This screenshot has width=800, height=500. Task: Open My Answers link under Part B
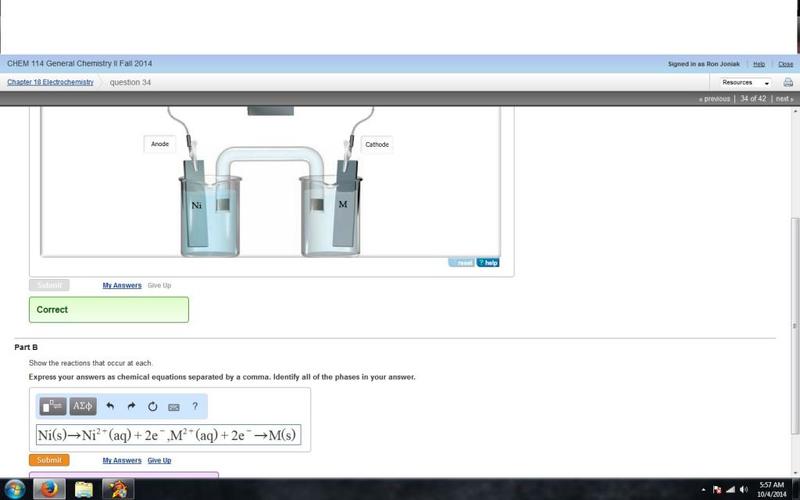(122, 460)
